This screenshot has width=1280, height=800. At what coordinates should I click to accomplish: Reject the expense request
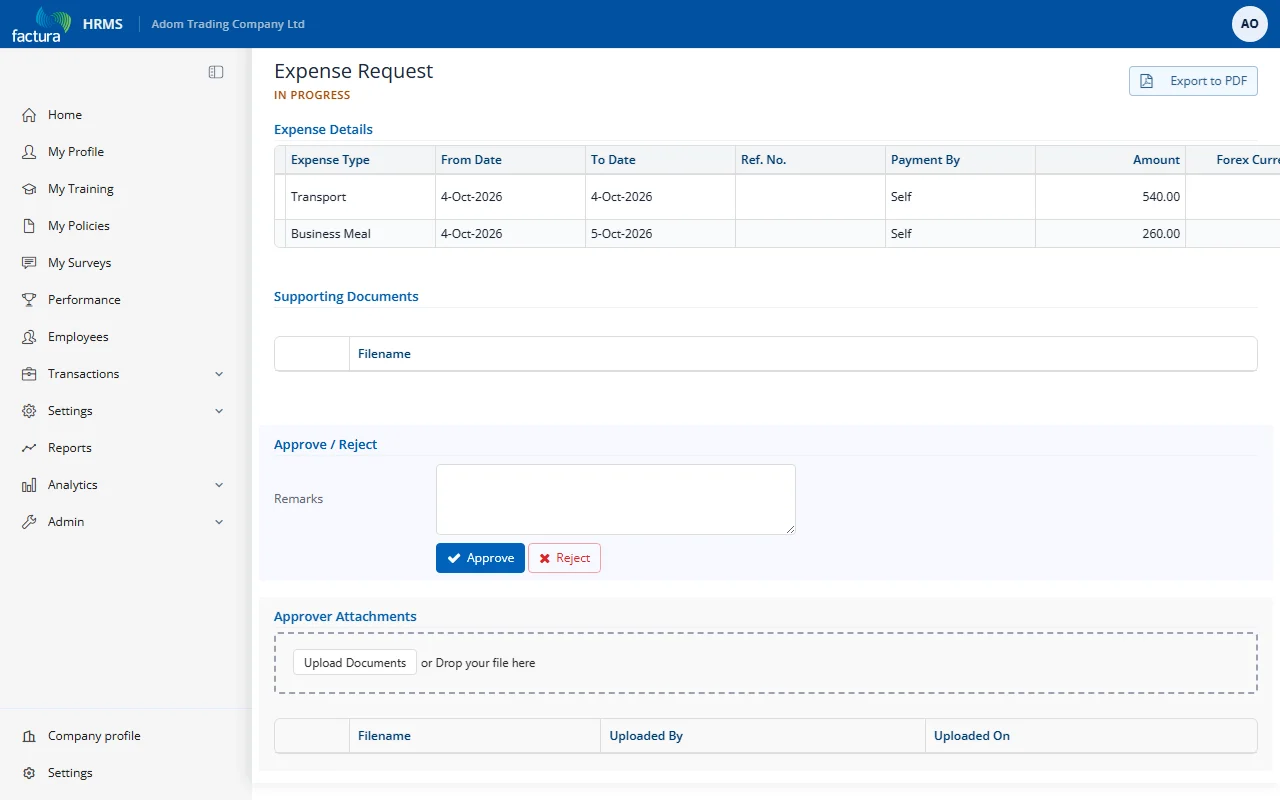(x=564, y=558)
